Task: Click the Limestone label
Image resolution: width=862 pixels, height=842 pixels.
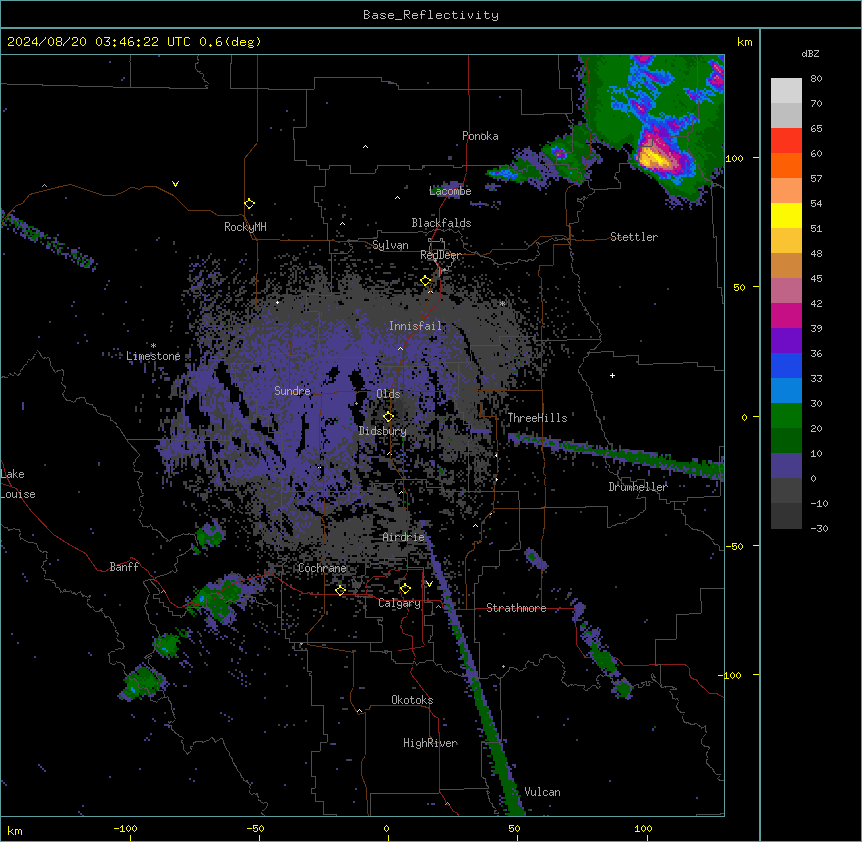Action: pyautogui.click(x=153, y=356)
